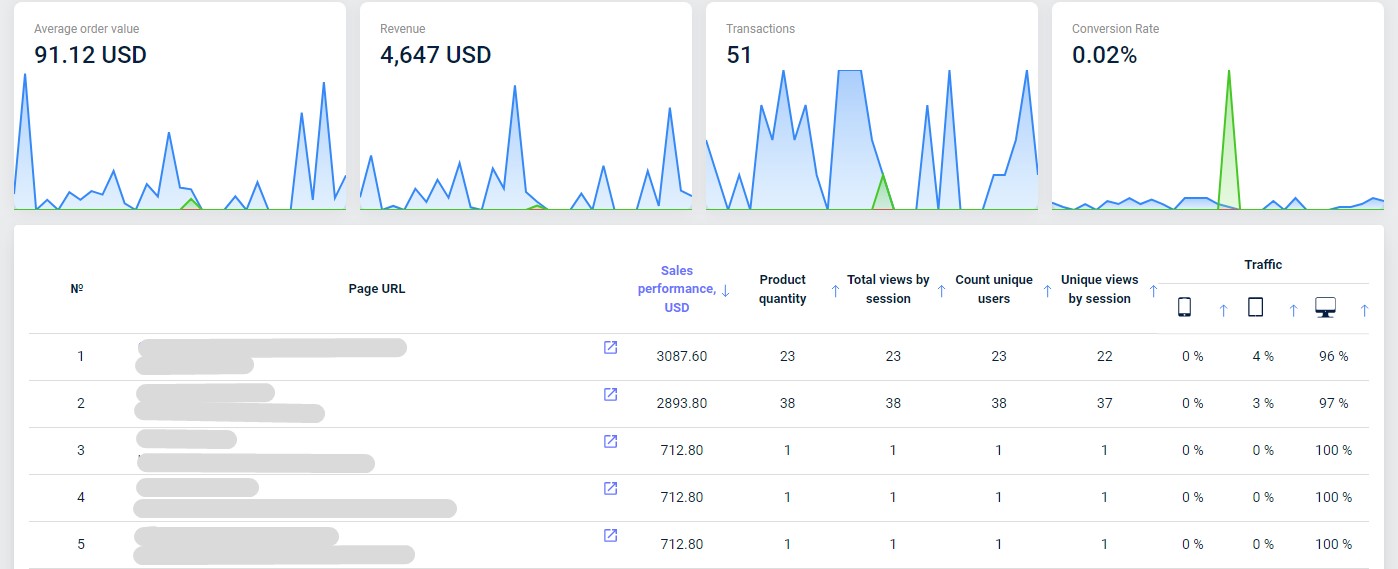Open the Average order value chart

180,140
